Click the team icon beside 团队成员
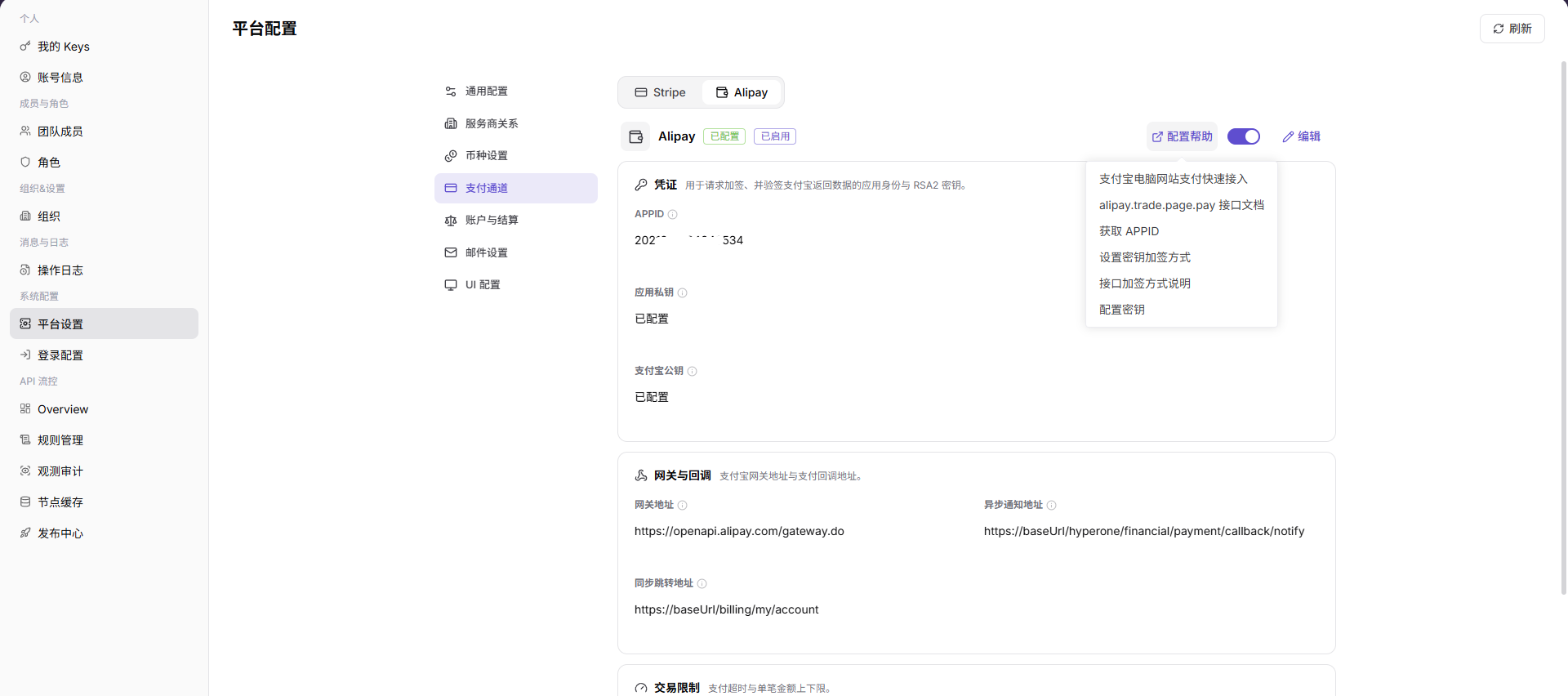 click(25, 131)
